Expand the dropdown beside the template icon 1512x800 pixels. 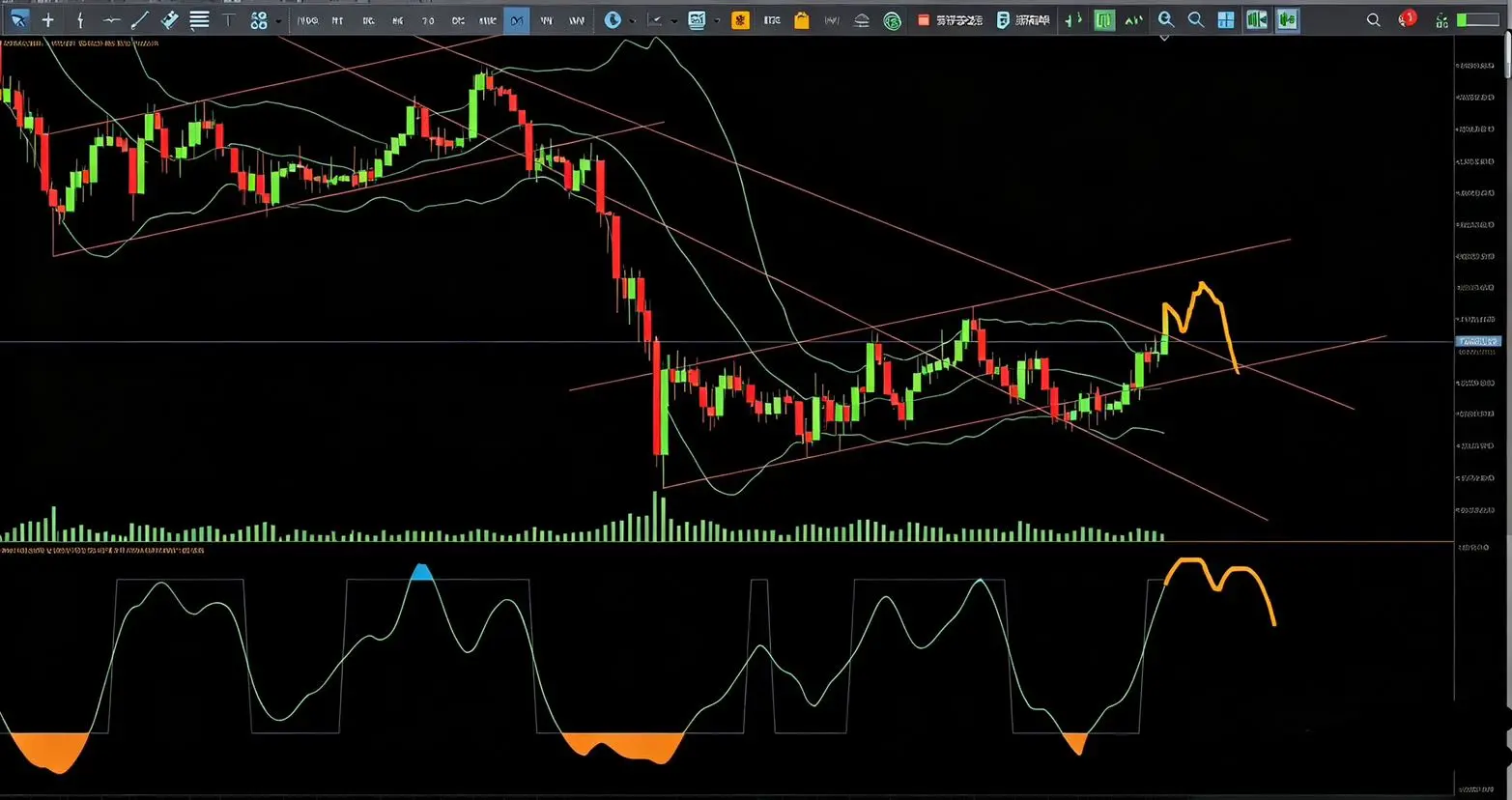point(716,20)
